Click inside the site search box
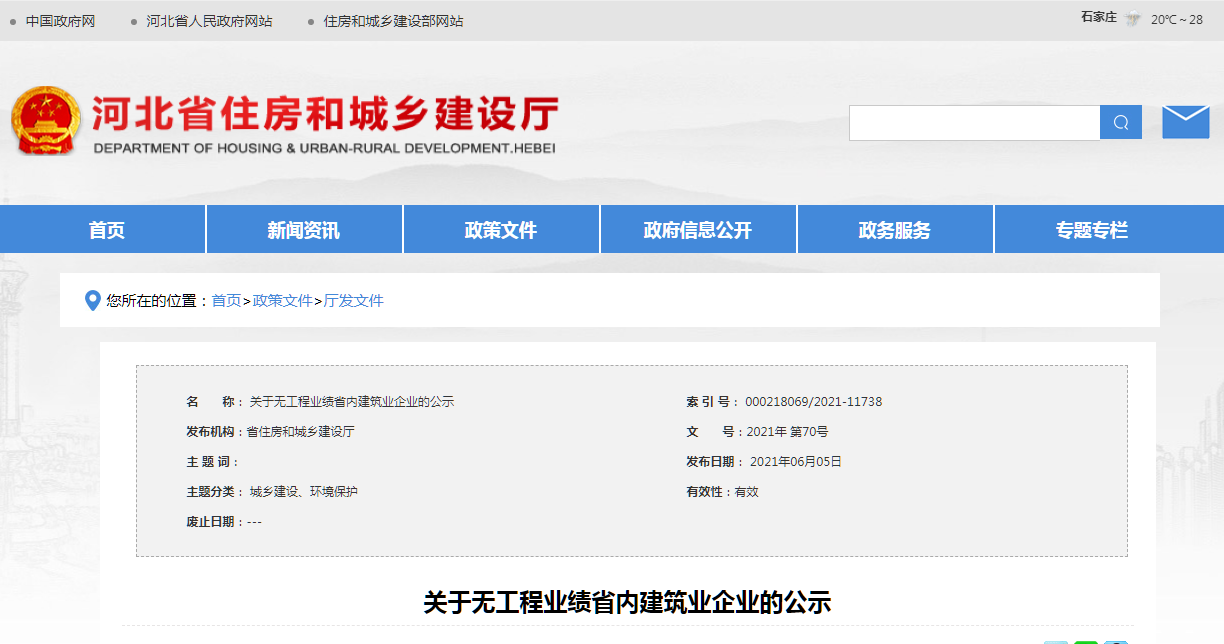1224x644 pixels. point(974,123)
